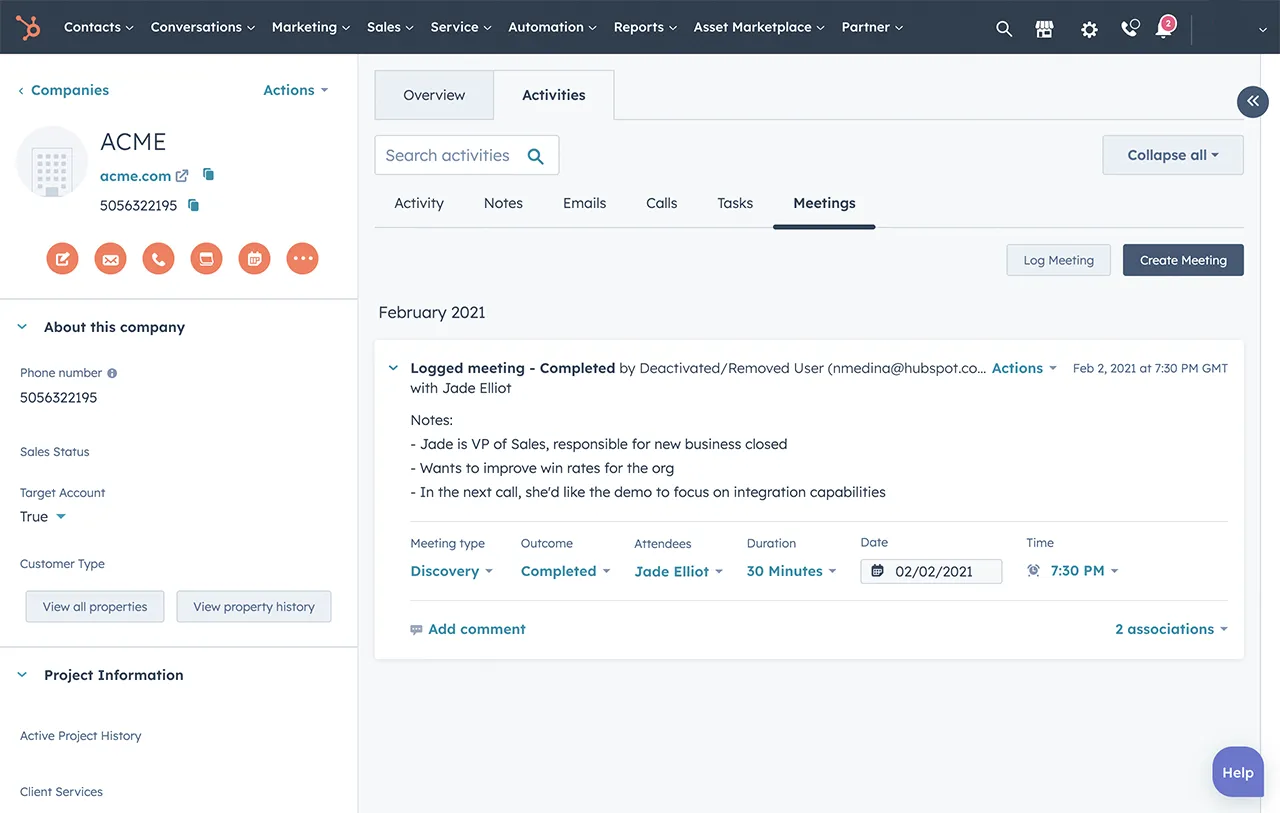Click the ACME company avatar image
Image resolution: width=1280 pixels, height=813 pixels.
click(x=52, y=162)
